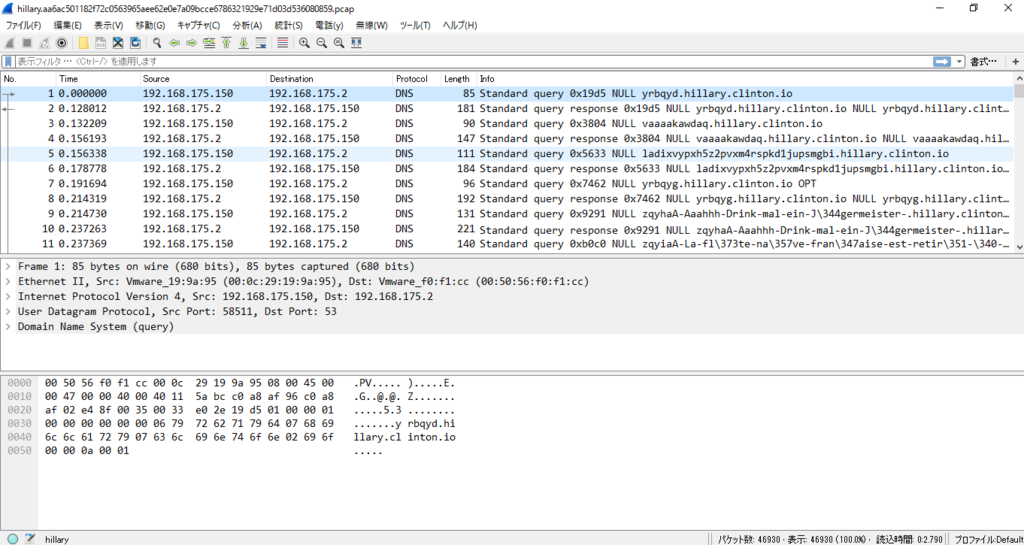
Task: Click the find packet magnifier icon
Action: pos(157,43)
